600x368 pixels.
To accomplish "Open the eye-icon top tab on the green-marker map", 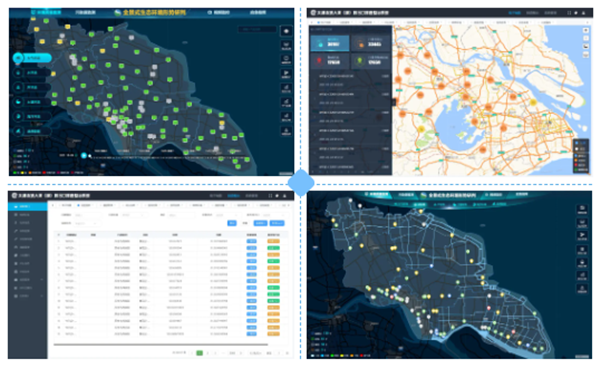I will [218, 13].
